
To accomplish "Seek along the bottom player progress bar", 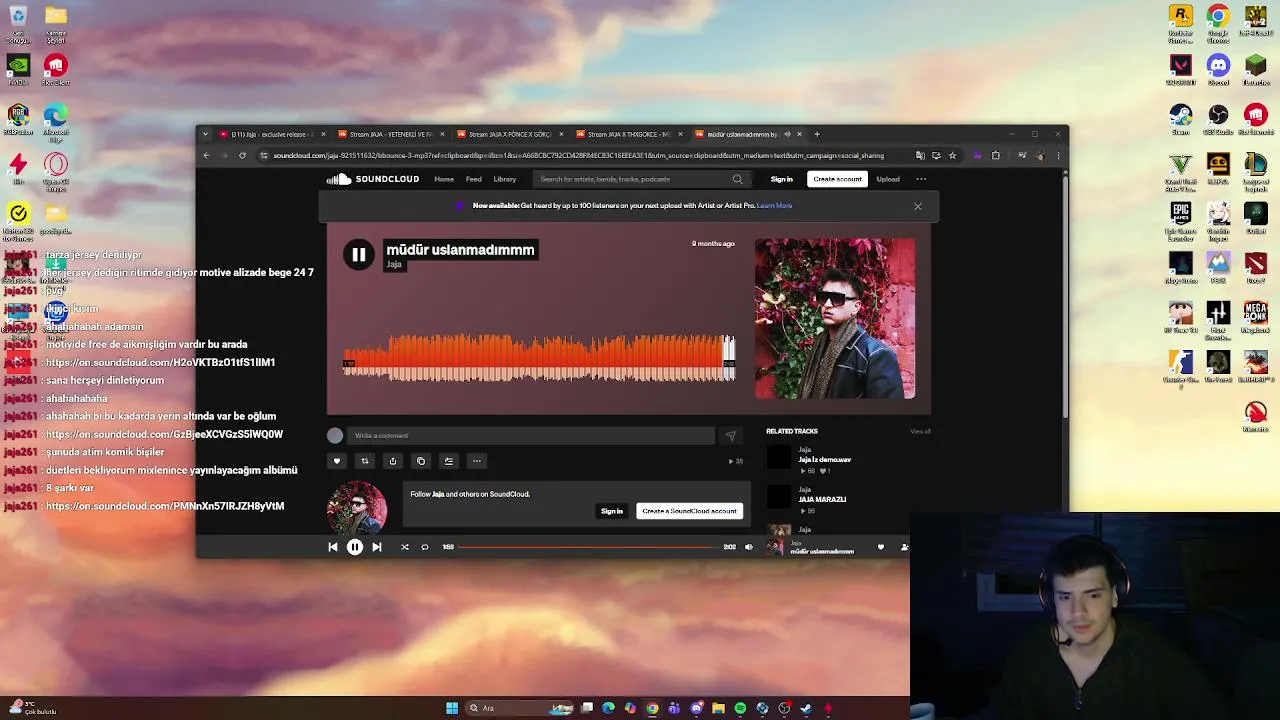I will pos(590,547).
